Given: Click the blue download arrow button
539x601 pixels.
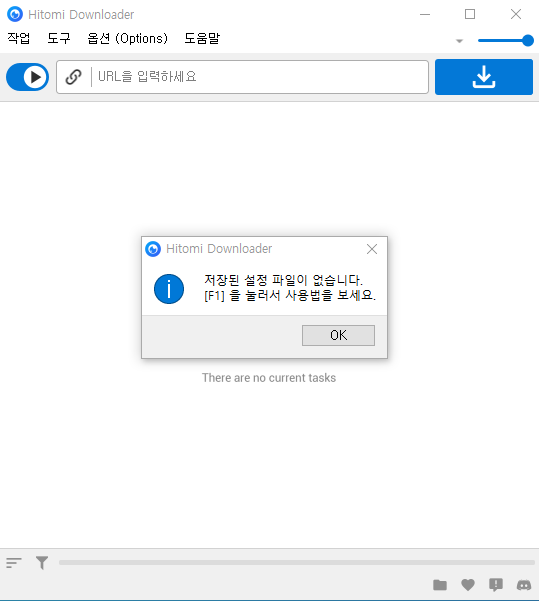Looking at the screenshot, I should point(484,77).
